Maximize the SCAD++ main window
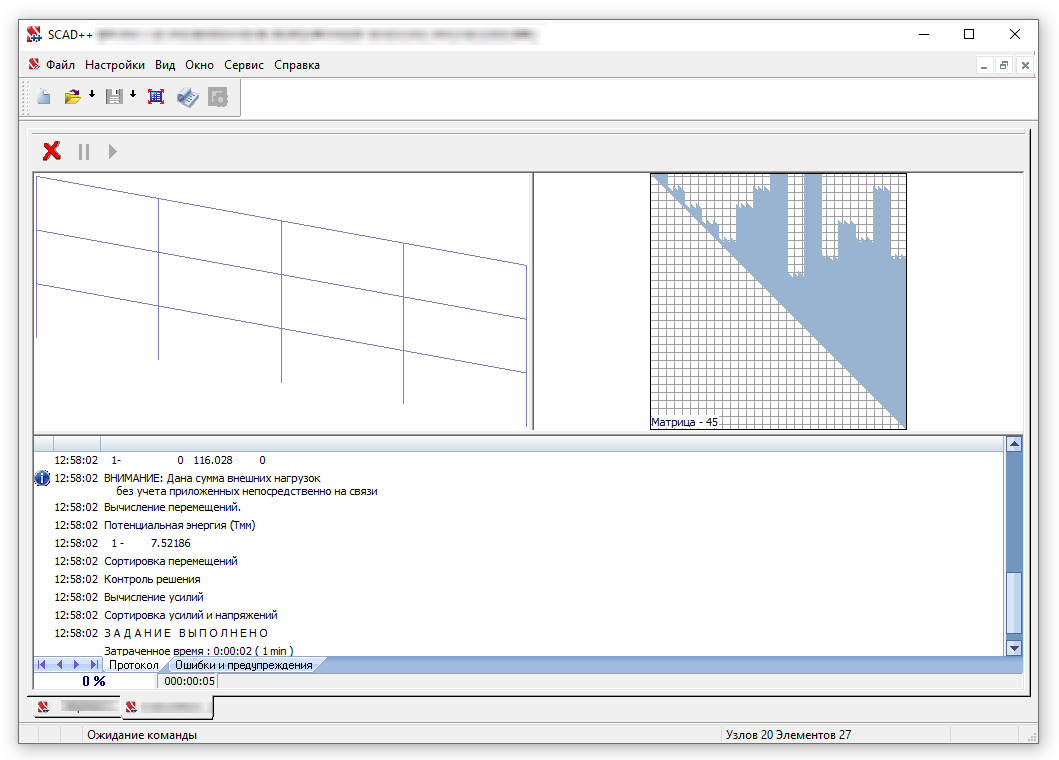The width and height of the screenshot is (1059, 760). point(968,34)
